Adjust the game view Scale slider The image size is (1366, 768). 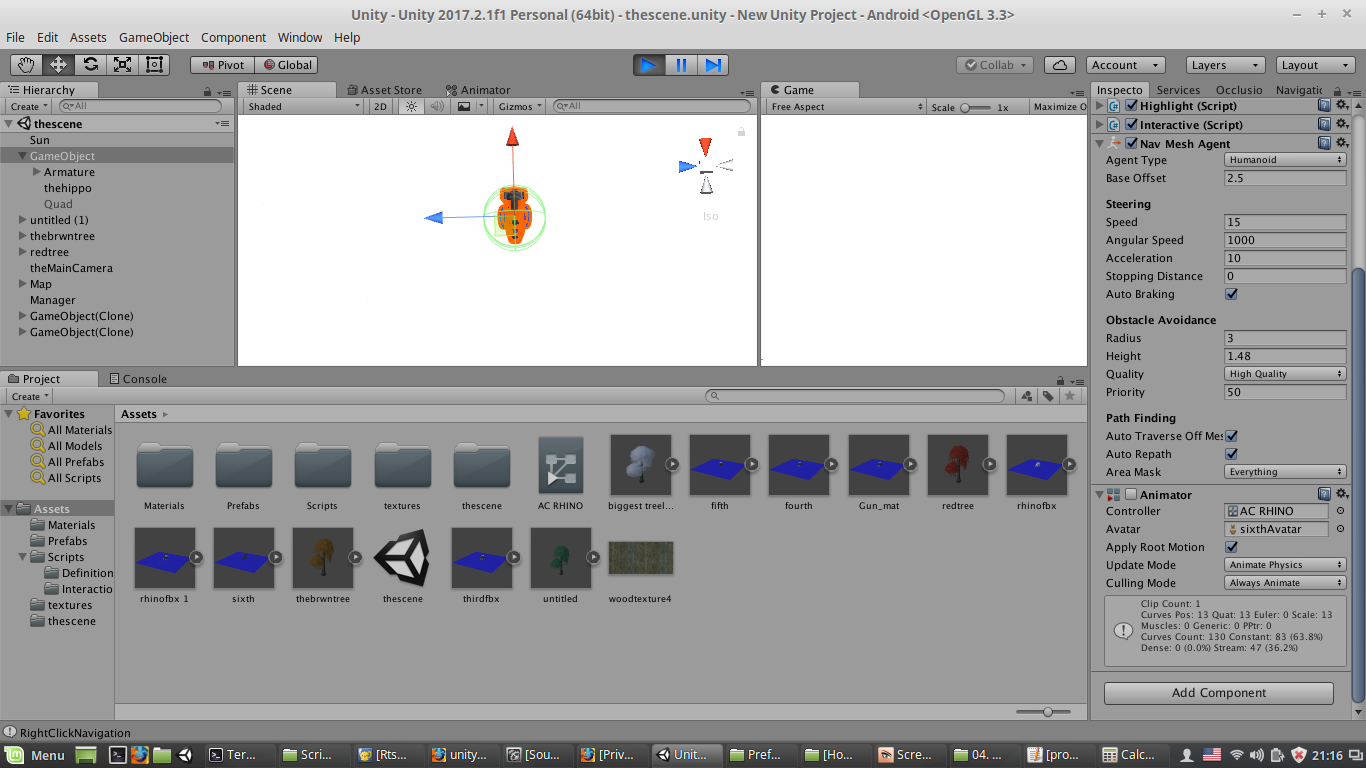coord(975,107)
